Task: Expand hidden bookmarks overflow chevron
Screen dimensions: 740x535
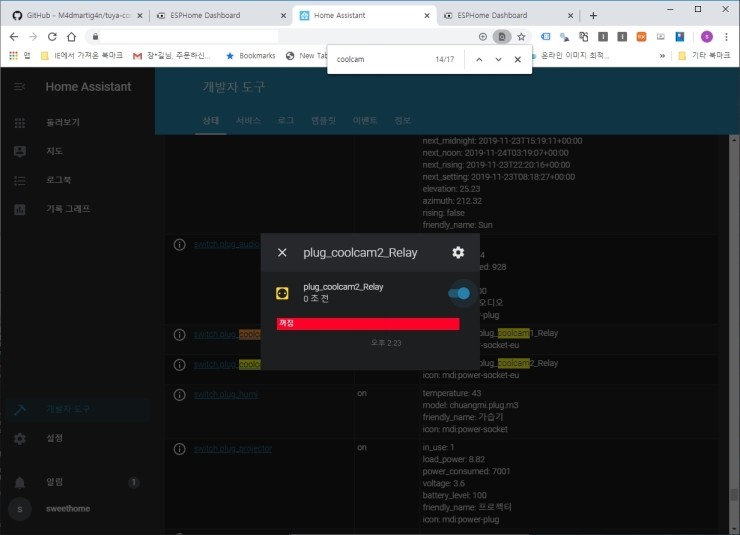Action: click(662, 56)
